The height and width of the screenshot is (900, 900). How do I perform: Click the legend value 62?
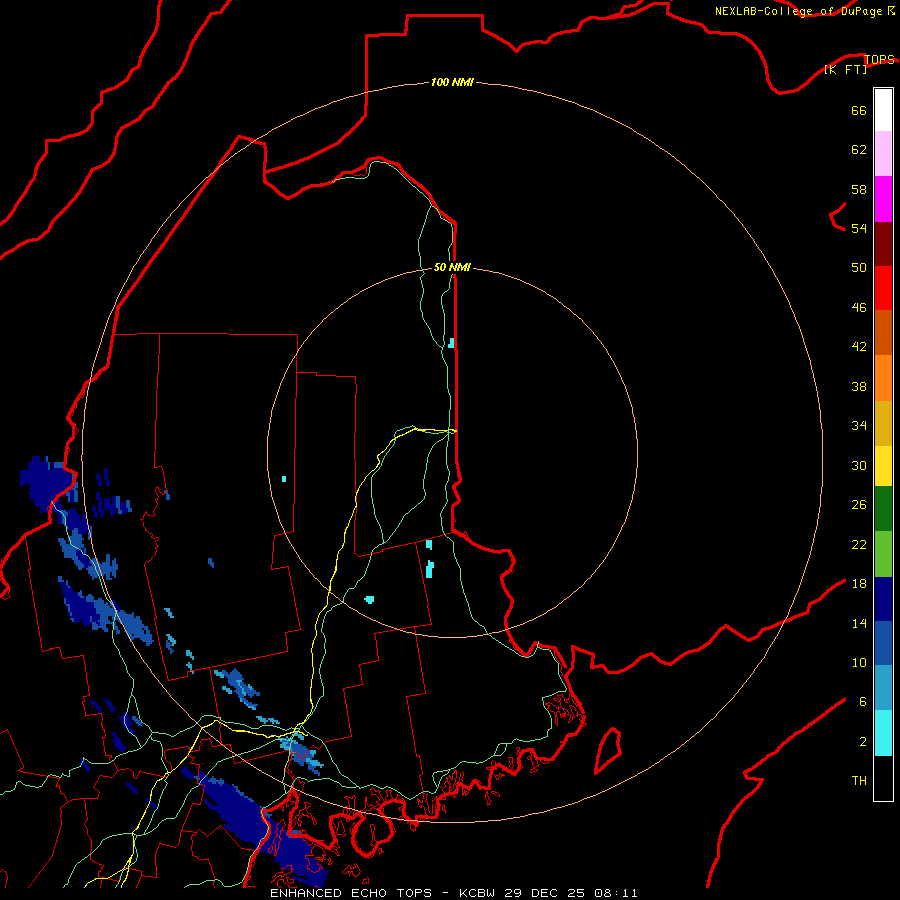[859, 150]
